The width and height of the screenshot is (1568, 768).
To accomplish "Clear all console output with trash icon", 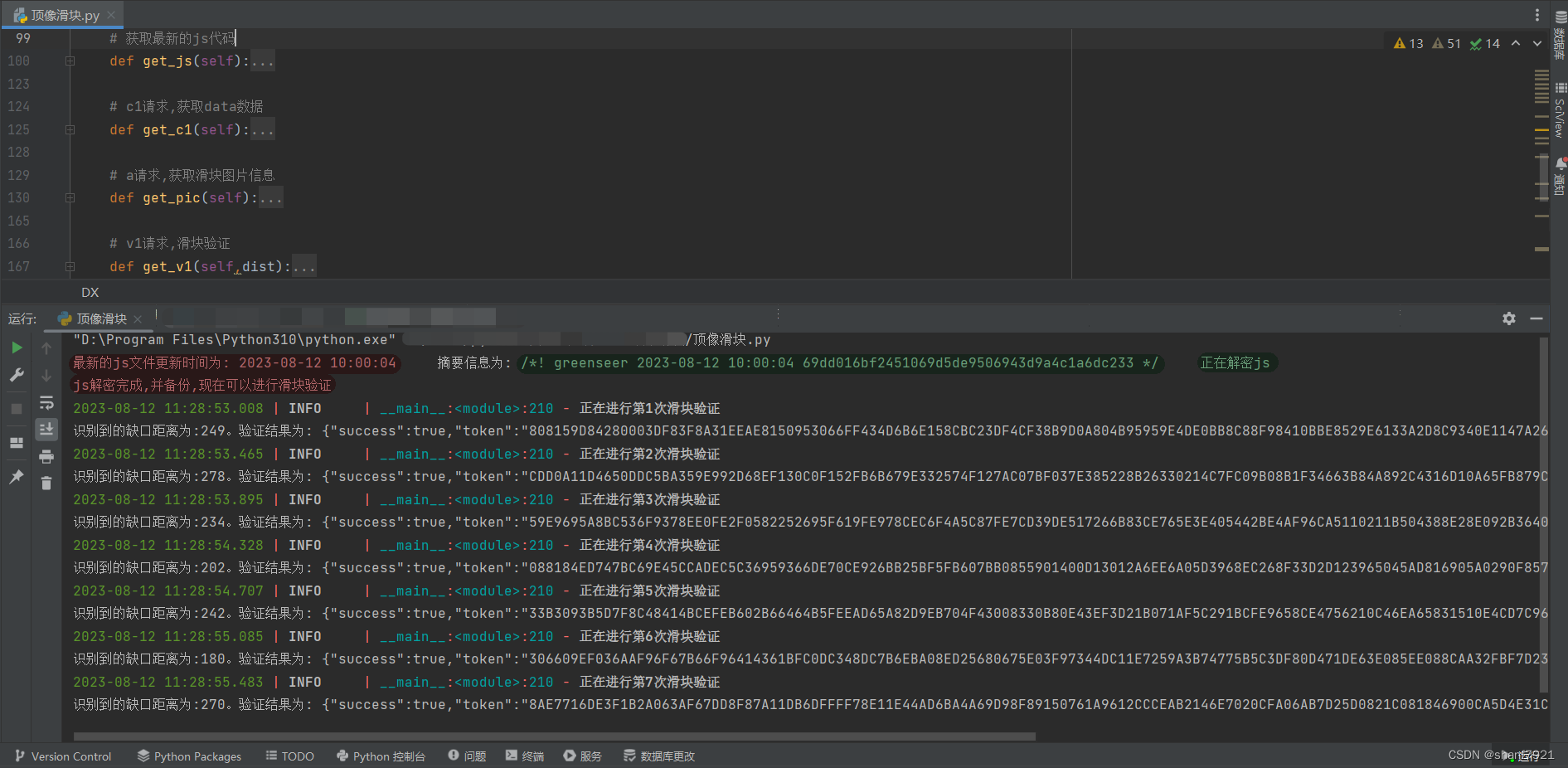I will [x=46, y=483].
